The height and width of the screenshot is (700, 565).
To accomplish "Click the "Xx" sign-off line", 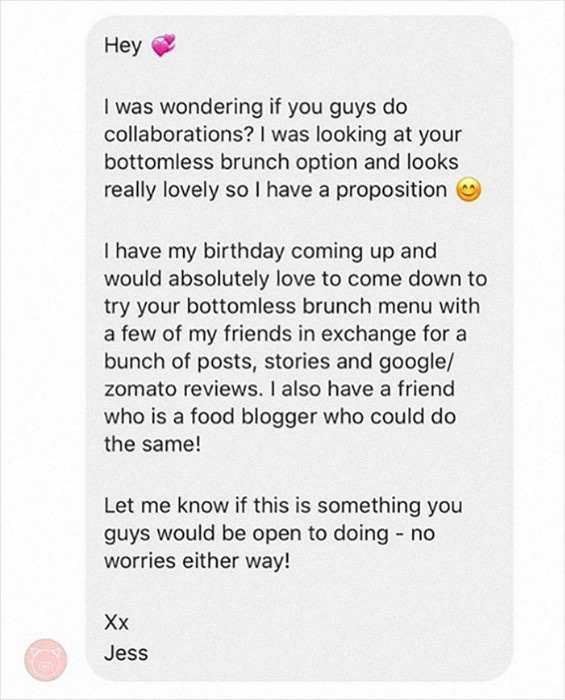I will point(116,622).
